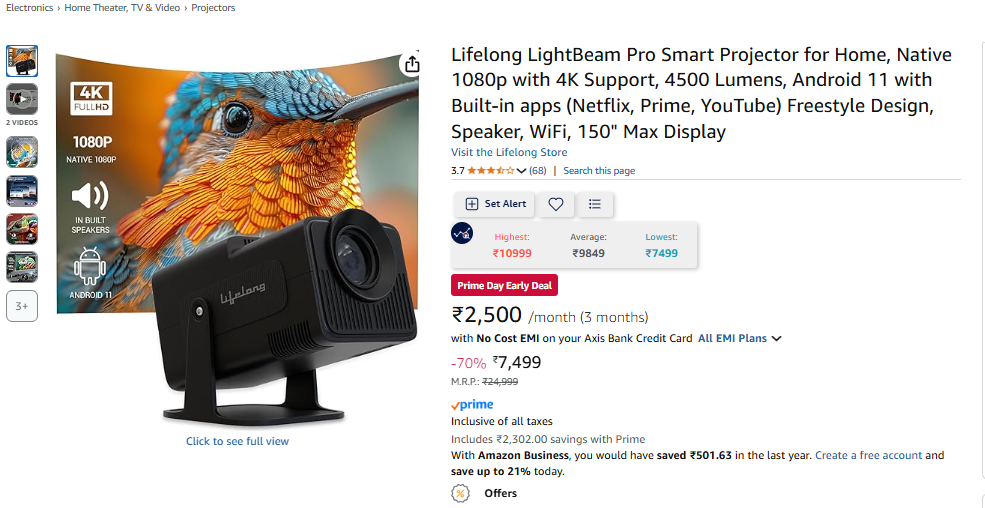This screenshot has height=508, width=985.
Task: Open the 68 ratings count link
Action: tap(538, 171)
